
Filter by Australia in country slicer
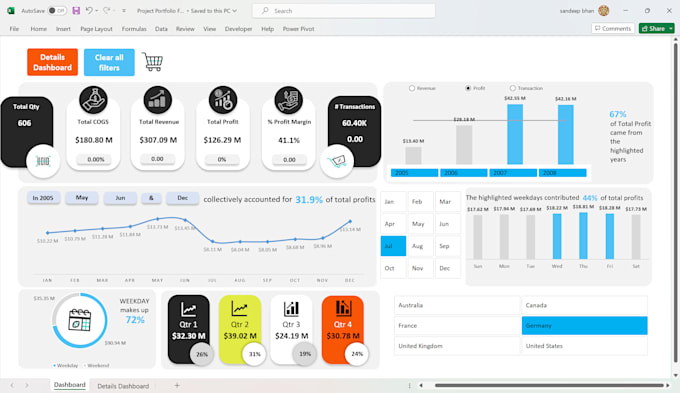457,305
